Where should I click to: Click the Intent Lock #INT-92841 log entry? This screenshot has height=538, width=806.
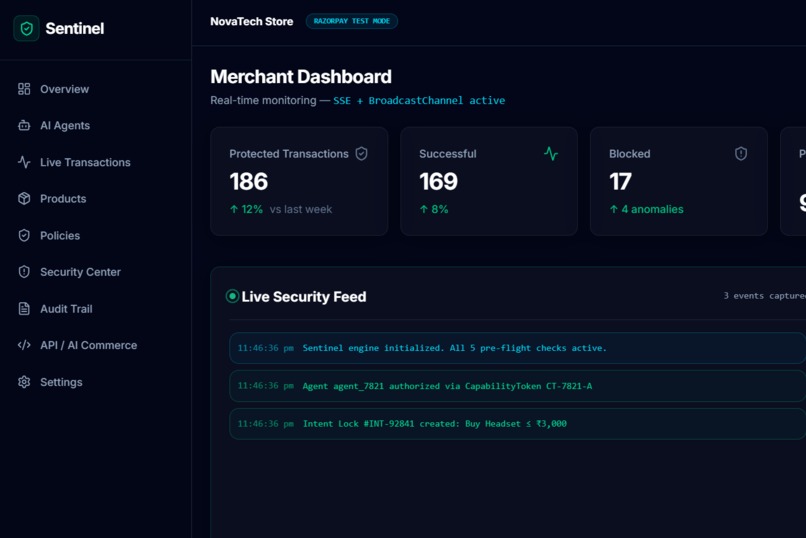click(518, 424)
